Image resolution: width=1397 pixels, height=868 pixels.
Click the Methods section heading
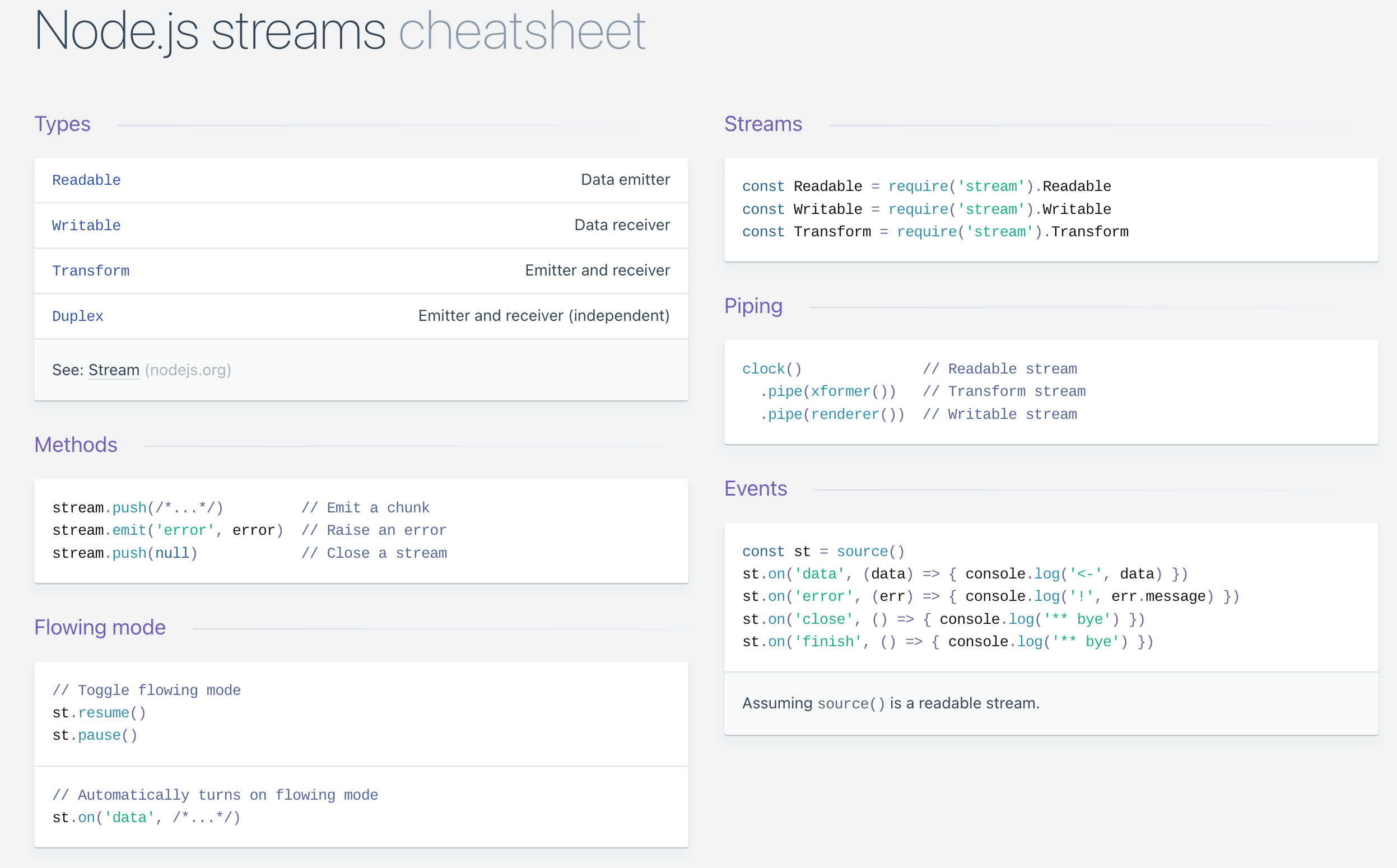click(76, 445)
